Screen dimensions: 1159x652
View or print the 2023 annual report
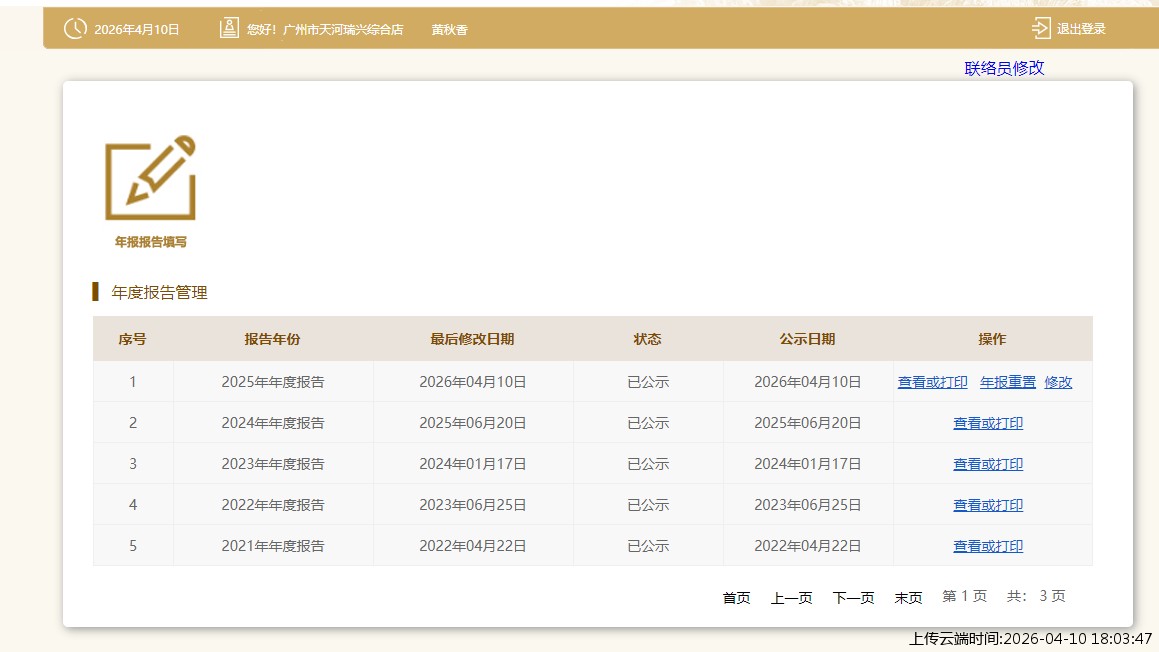pyautogui.click(x=988, y=464)
